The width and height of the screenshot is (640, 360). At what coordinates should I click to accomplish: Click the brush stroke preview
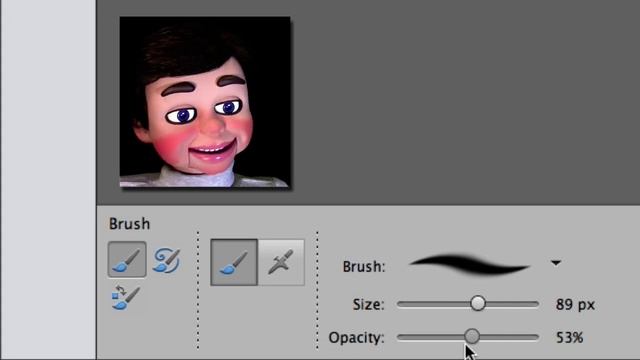click(470, 266)
